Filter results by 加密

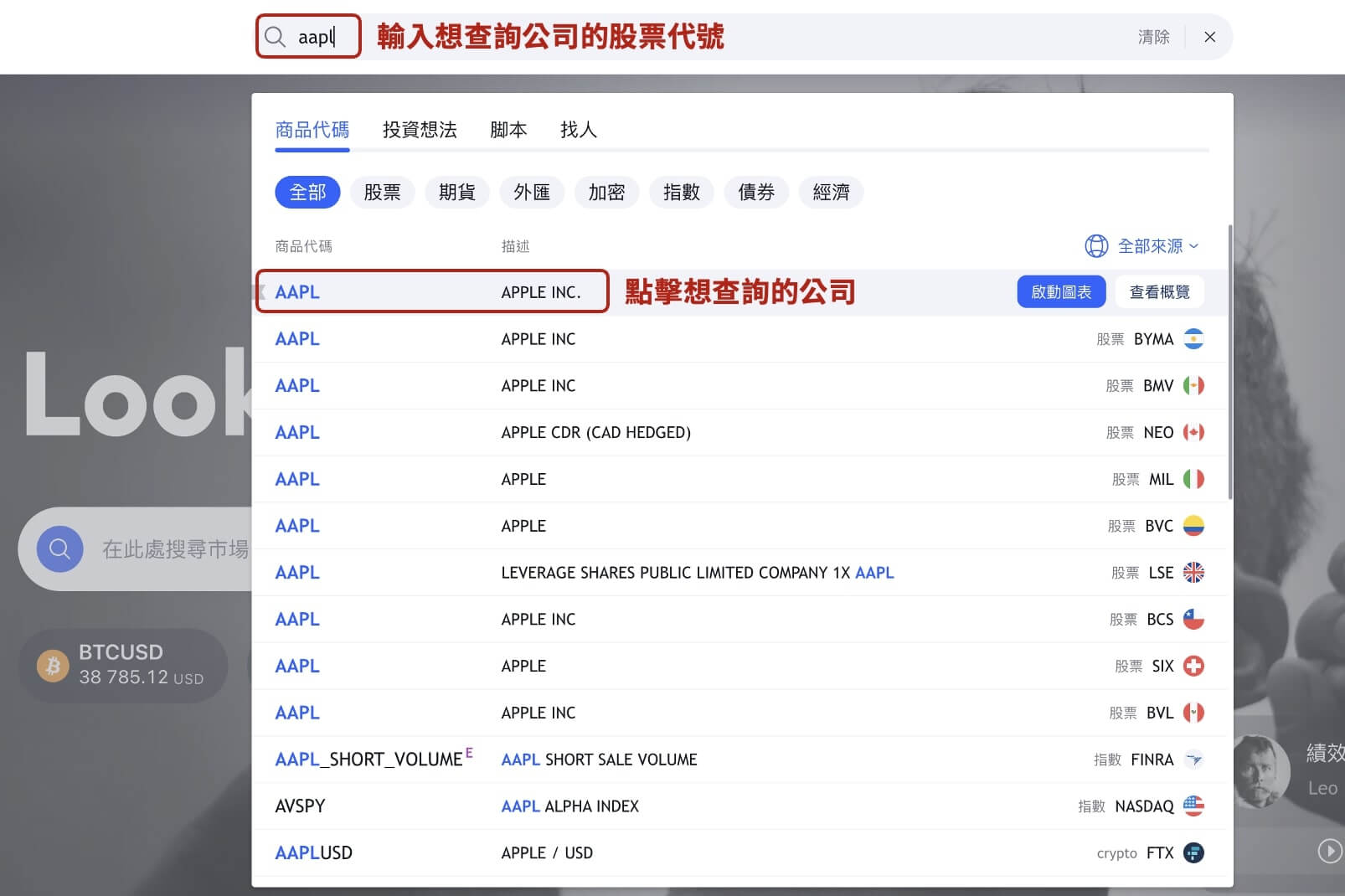coord(606,193)
